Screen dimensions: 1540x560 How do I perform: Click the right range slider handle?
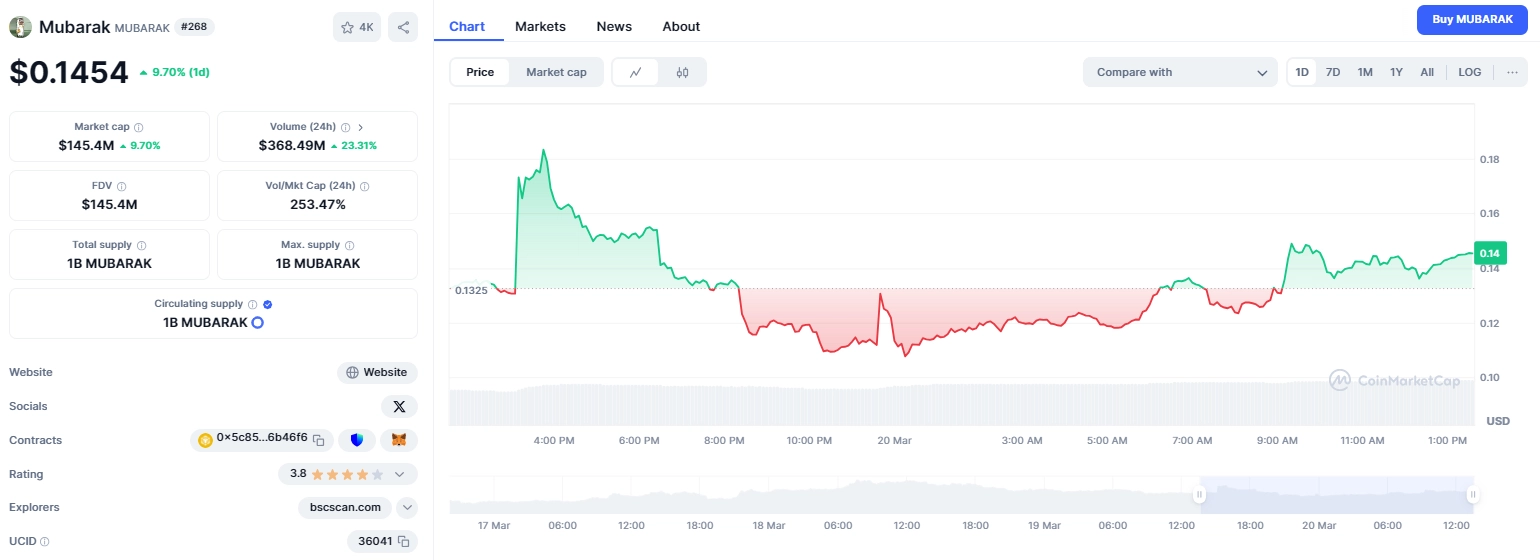[x=1472, y=494]
